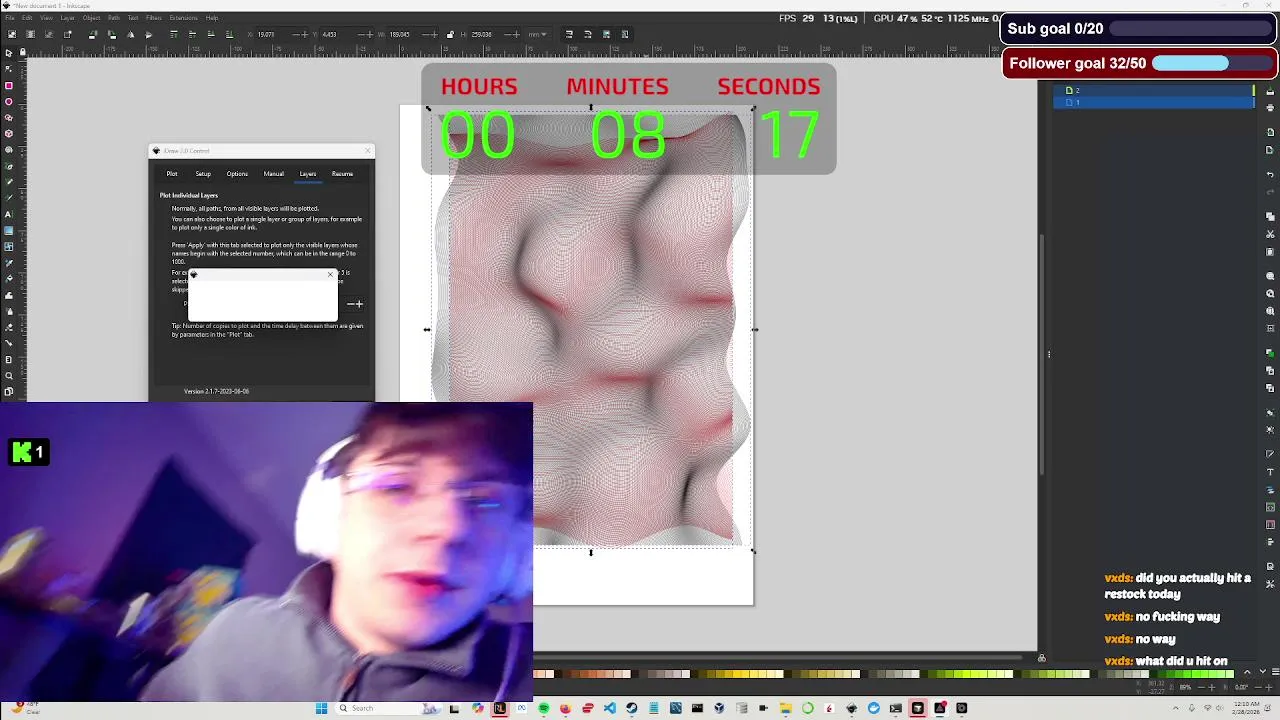Open the Windows Start menu
The height and width of the screenshot is (720, 1280).
click(321, 708)
